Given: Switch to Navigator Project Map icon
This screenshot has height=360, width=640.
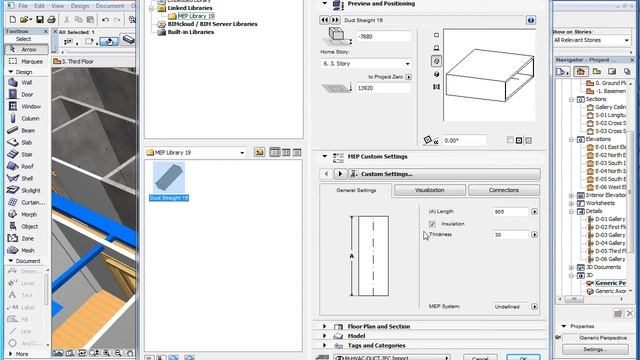Looking at the screenshot, I should (580, 72).
